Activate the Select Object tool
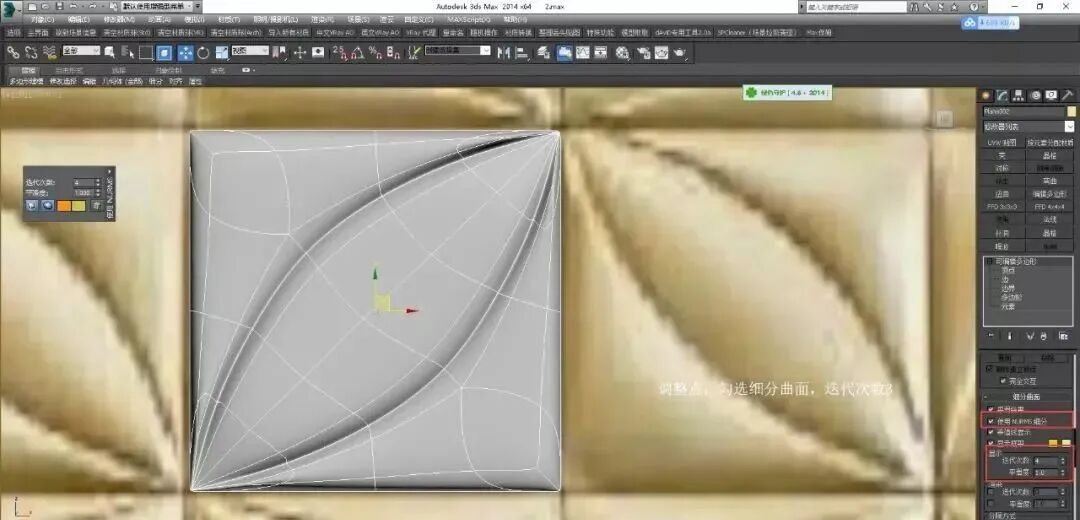The height and width of the screenshot is (520, 1080). click(110, 52)
